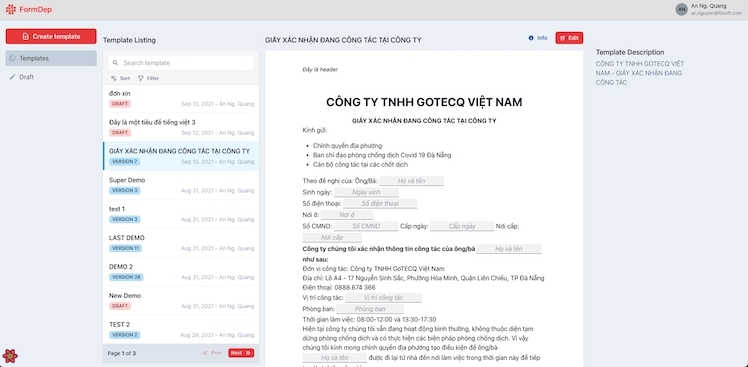Focus the Search template field
The width and height of the screenshot is (748, 367).
181,63
